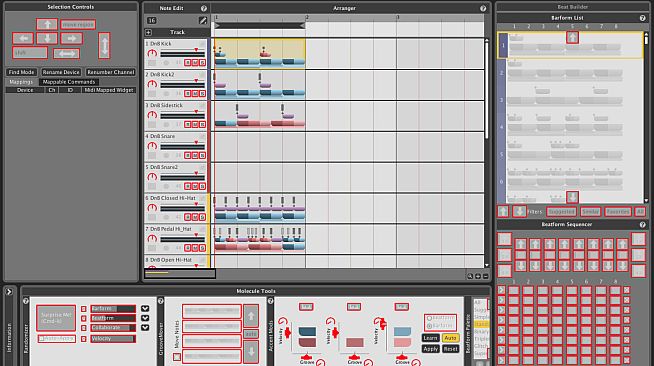Click the vertical double-arrow in Selection Controls
This screenshot has height=366, width=654.
104,45
